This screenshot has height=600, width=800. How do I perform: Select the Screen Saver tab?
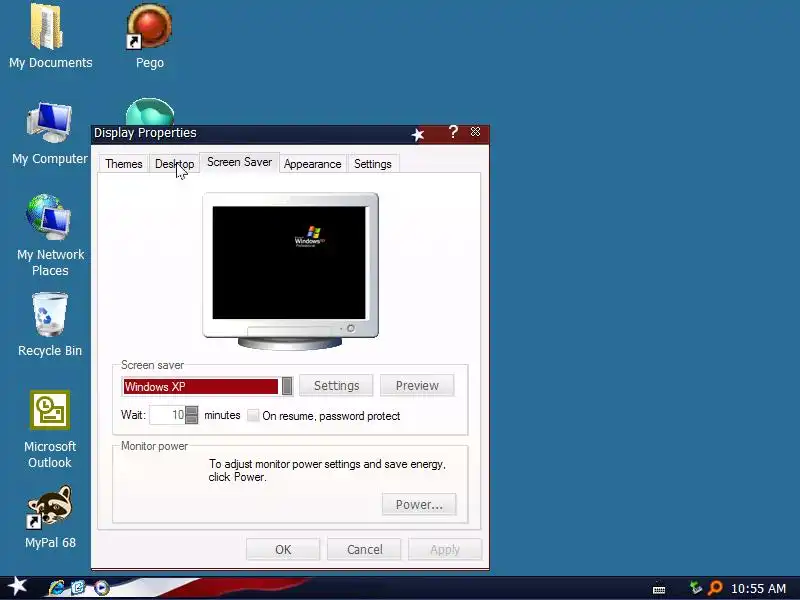click(239, 162)
